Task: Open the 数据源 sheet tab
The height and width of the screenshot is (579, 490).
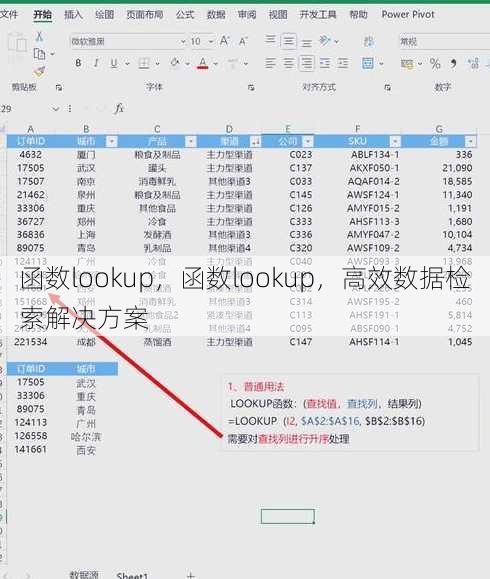Action: [x=84, y=575]
